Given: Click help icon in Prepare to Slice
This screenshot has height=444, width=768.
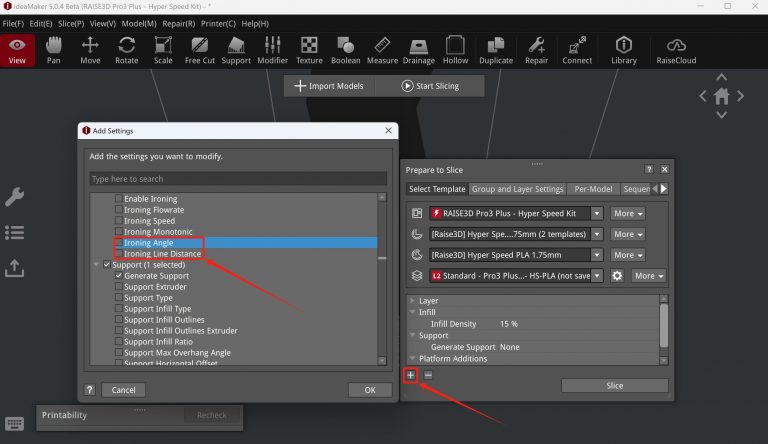Looking at the screenshot, I should click(649, 169).
